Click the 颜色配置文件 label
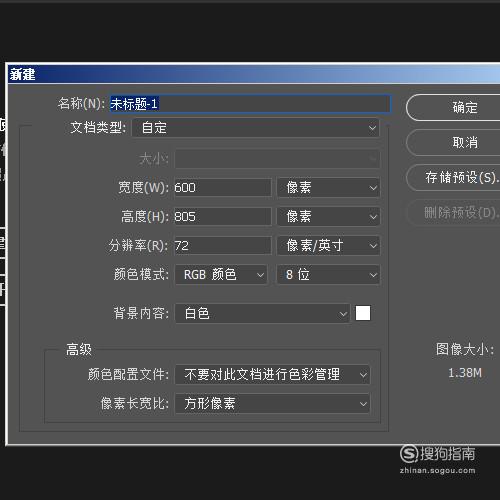This screenshot has width=500, height=500. coord(128,375)
